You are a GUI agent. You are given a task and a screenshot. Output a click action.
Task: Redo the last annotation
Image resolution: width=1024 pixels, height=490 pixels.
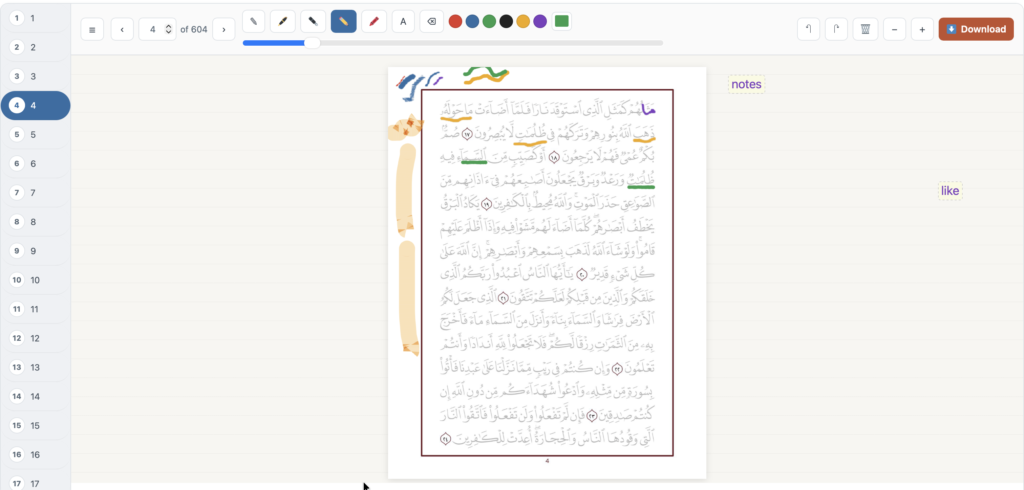(x=837, y=29)
